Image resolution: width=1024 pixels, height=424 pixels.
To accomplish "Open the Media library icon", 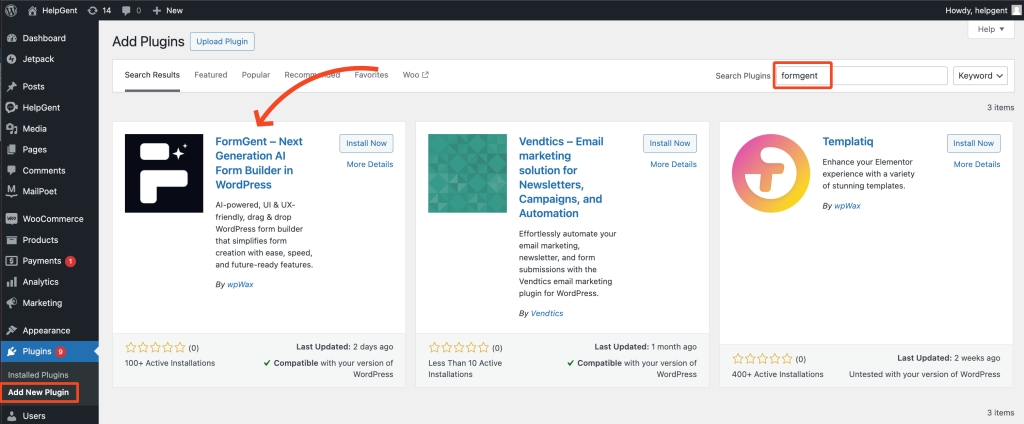I will click(x=11, y=129).
